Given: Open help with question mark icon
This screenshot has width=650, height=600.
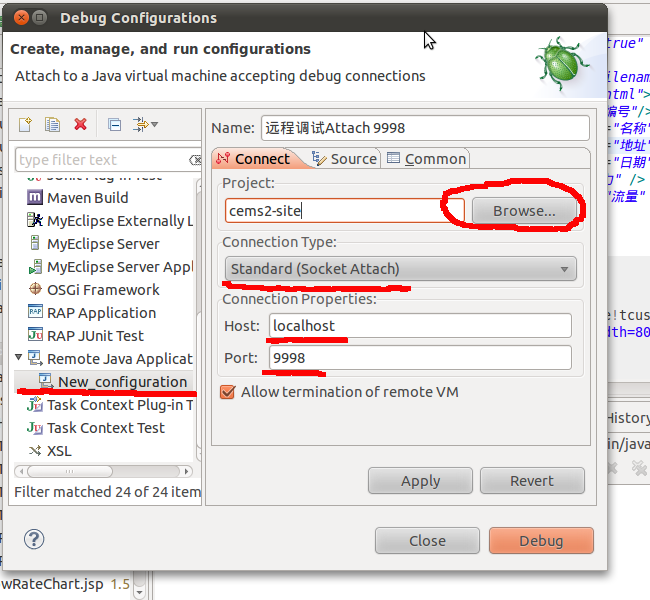Looking at the screenshot, I should [x=34, y=539].
